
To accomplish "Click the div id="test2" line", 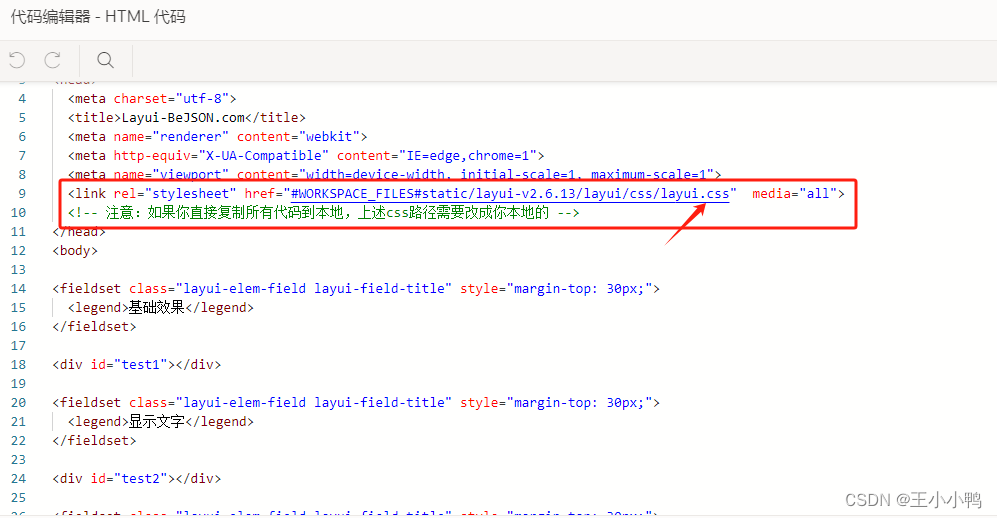I will coord(137,479).
